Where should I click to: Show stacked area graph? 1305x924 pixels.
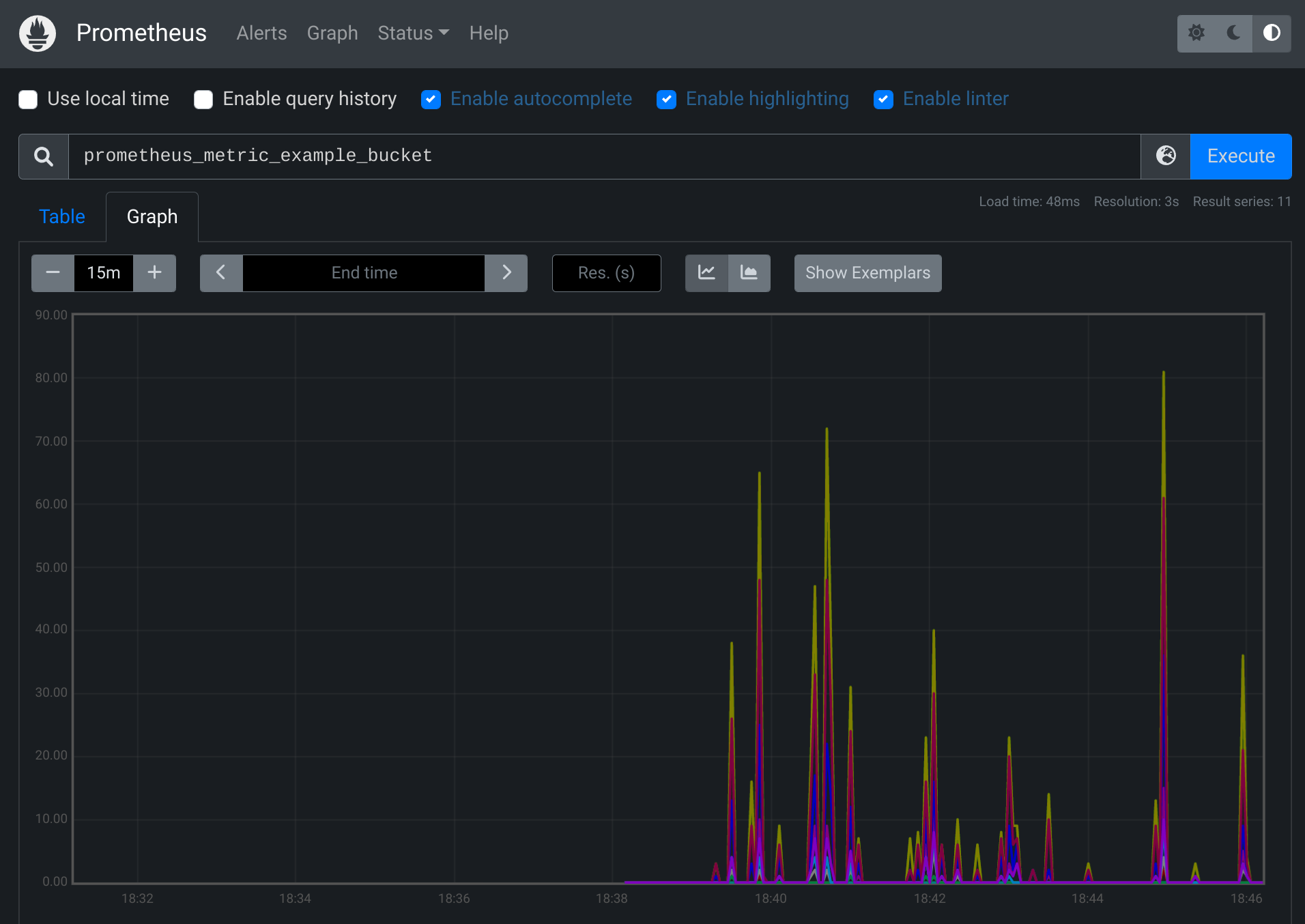(x=749, y=273)
